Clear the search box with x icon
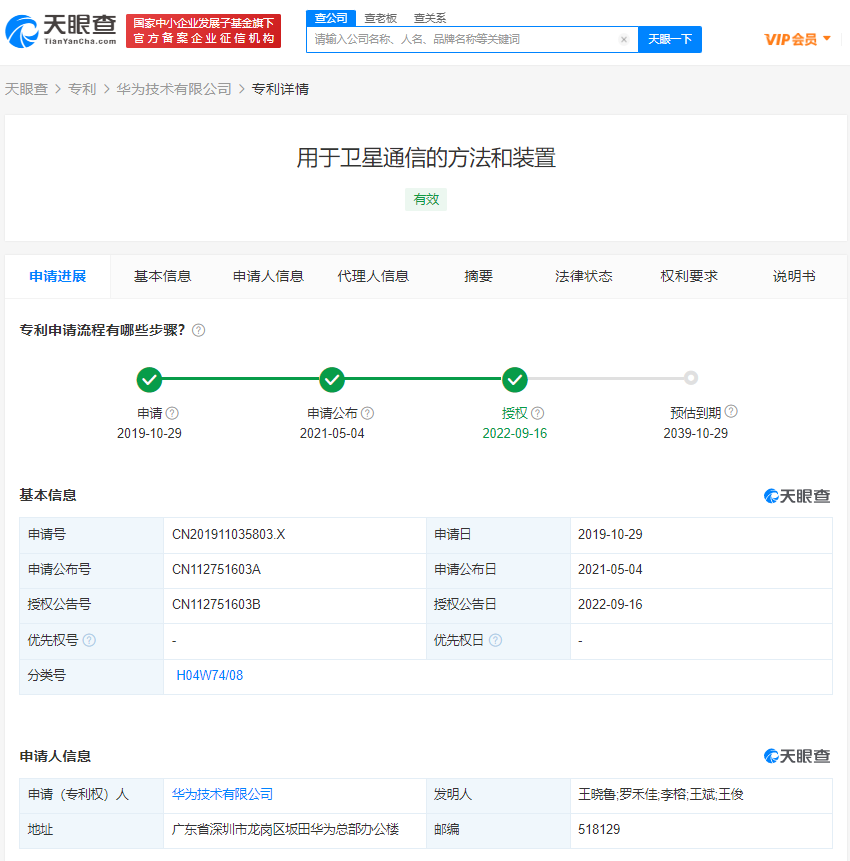Image resolution: width=850 pixels, height=861 pixels. tap(624, 40)
